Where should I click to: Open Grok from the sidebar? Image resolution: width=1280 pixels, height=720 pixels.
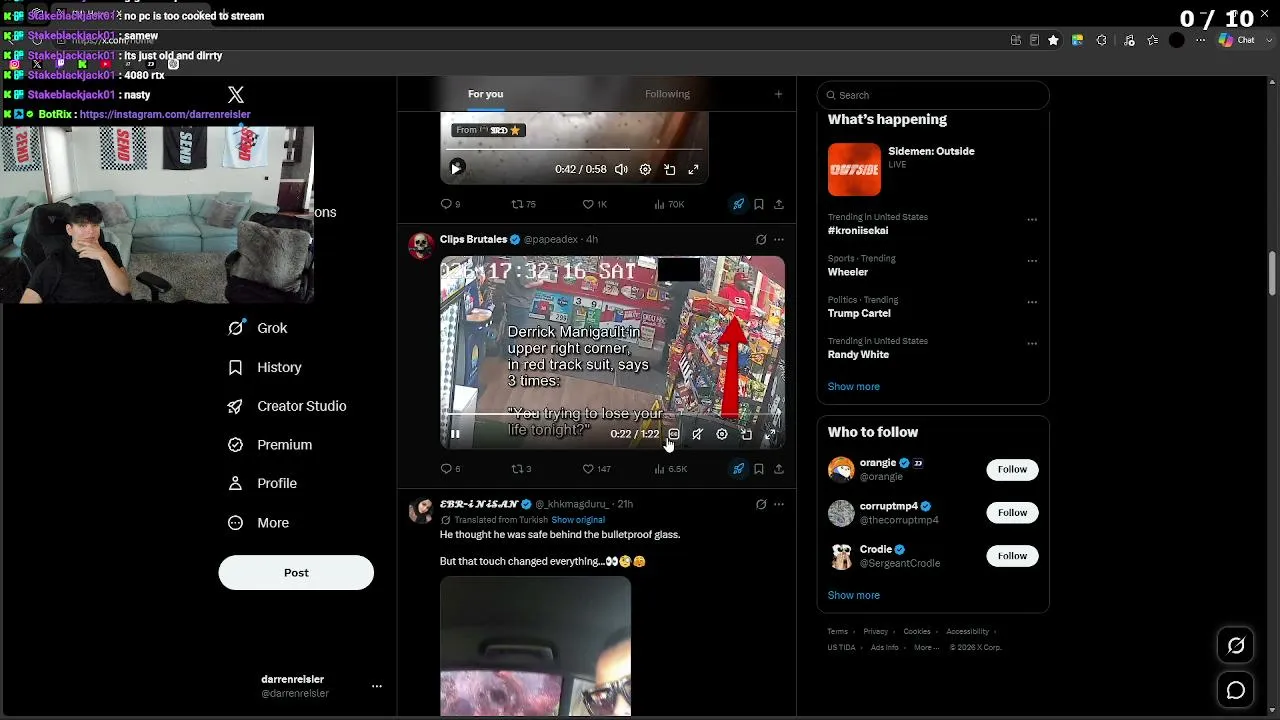(x=258, y=328)
